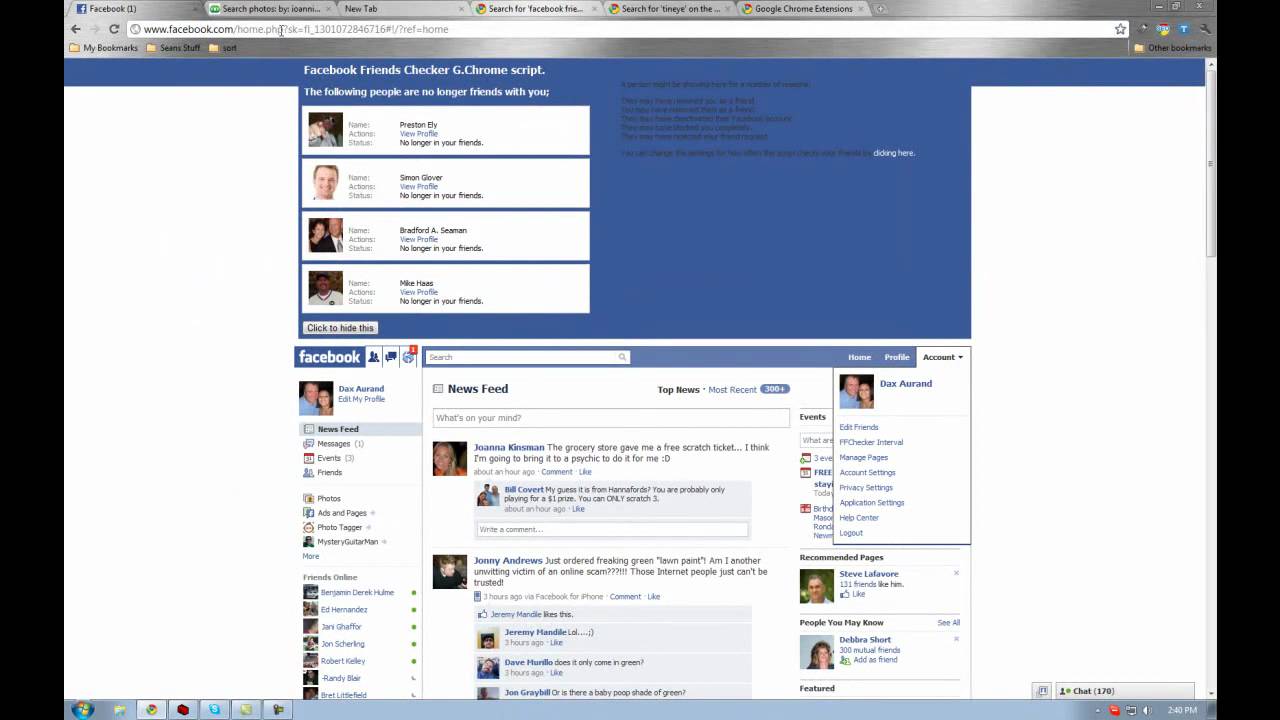
Task: Switch to the 'Search for tineye' tab
Action: pos(669,9)
